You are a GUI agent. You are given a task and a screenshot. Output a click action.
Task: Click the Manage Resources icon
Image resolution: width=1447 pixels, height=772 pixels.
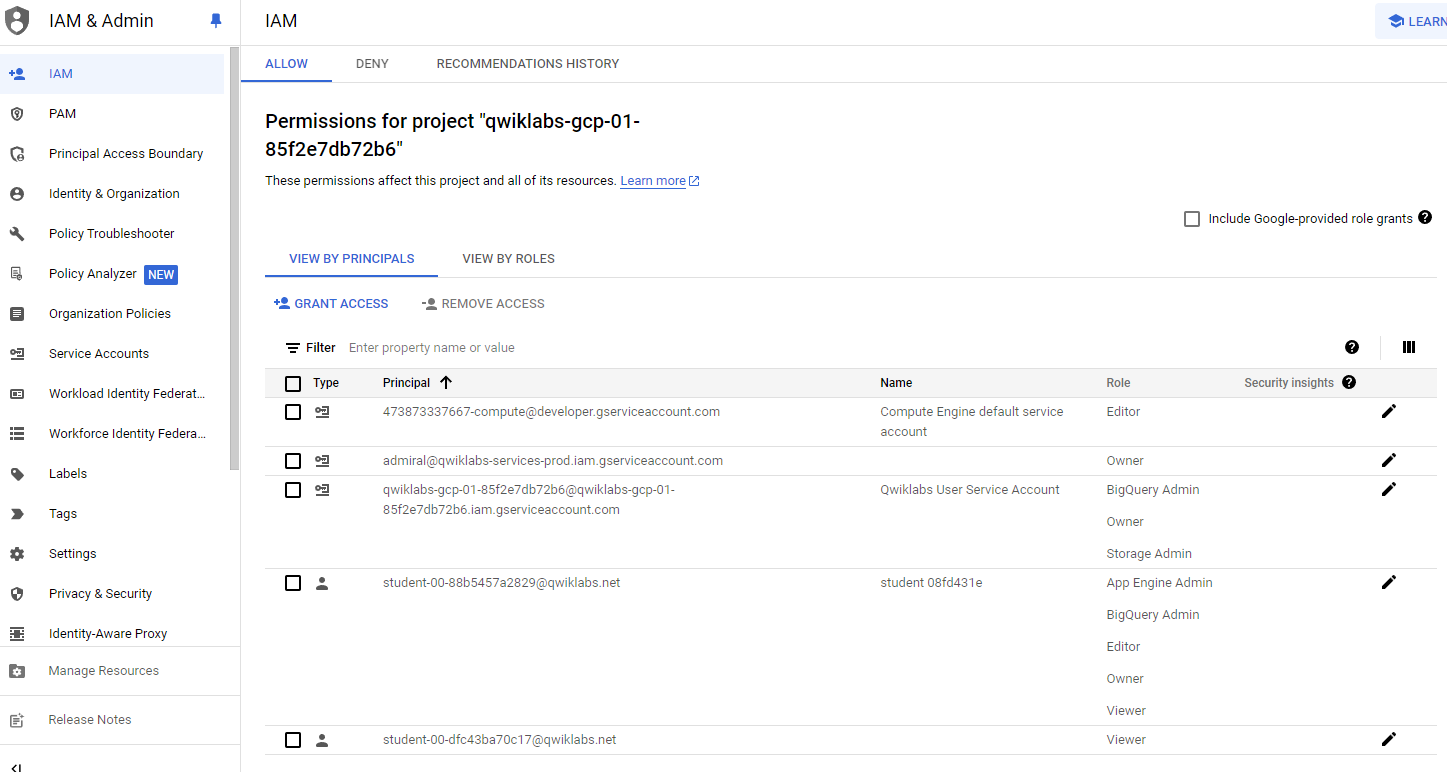coord(17,671)
